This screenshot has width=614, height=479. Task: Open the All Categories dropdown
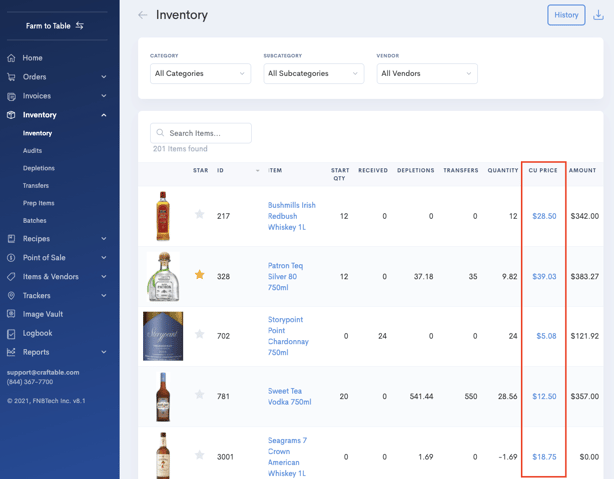tap(200, 73)
